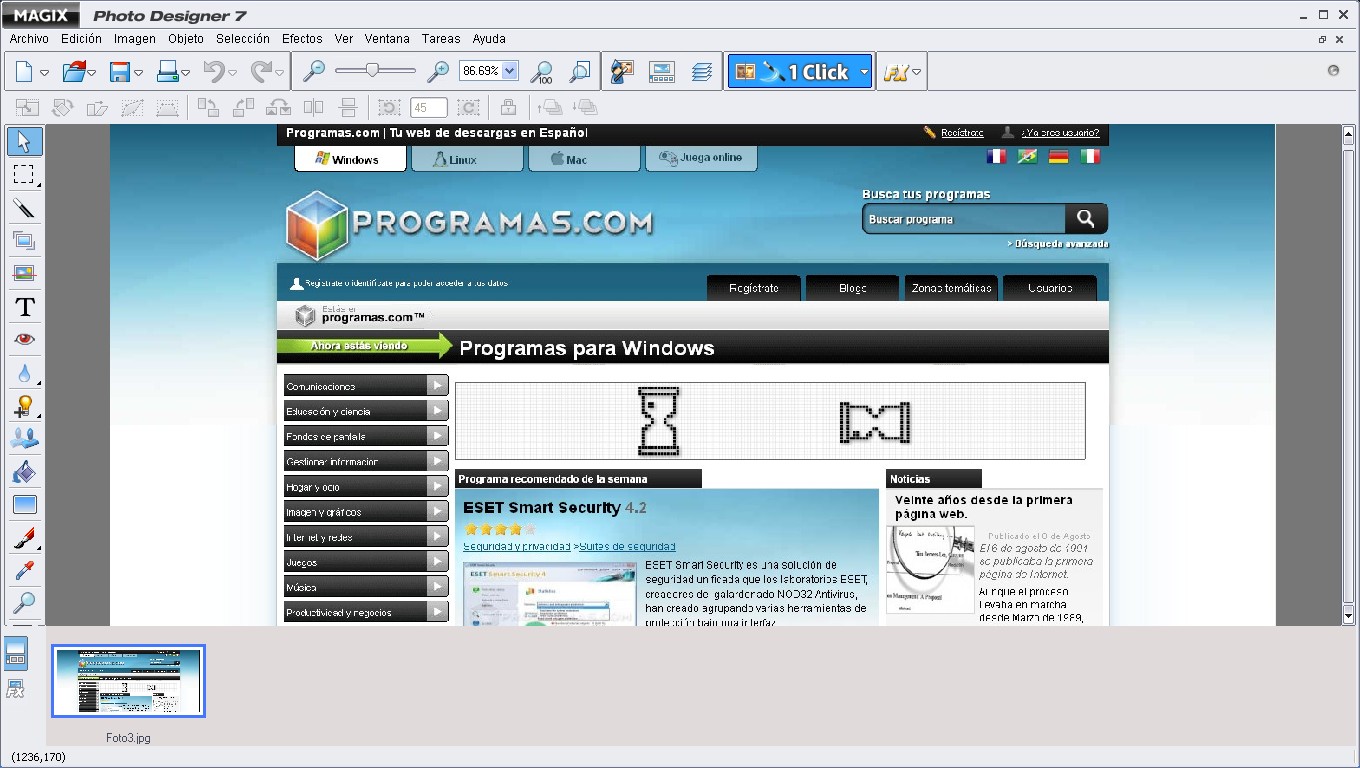Click the lock object icon
The height and width of the screenshot is (768, 1360).
[x=508, y=108]
